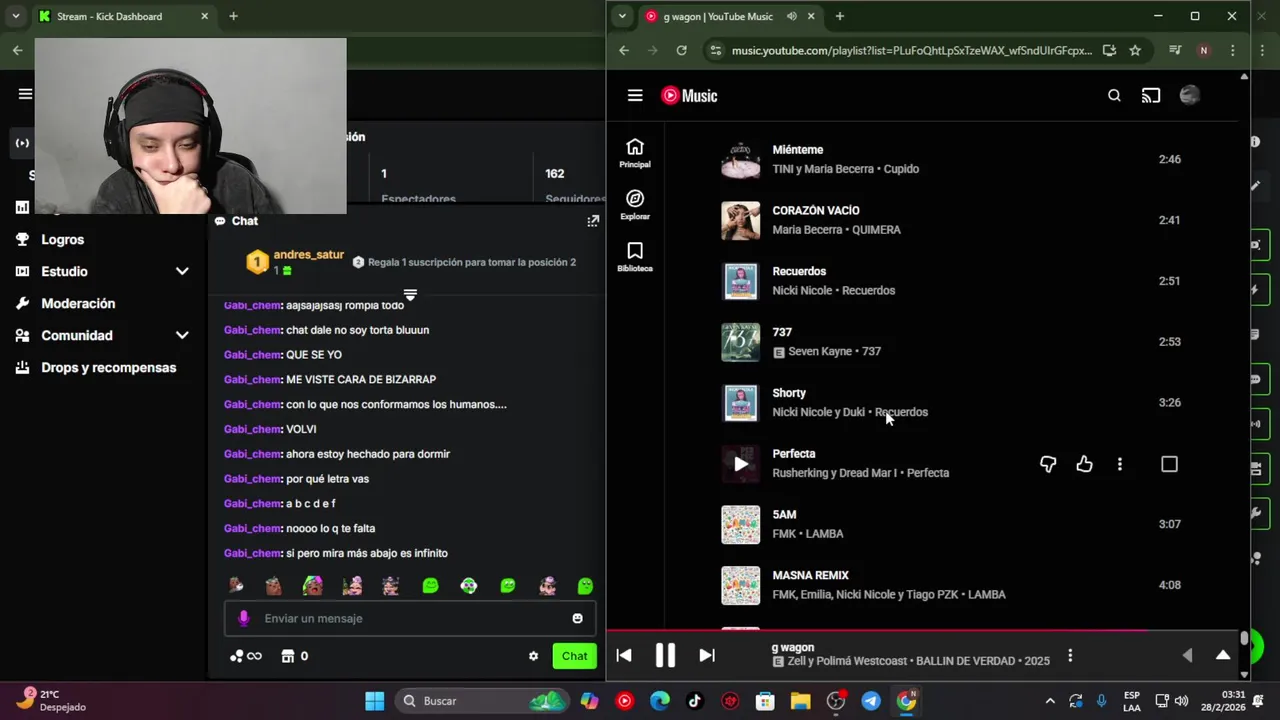Click the shop icon with 0
The height and width of the screenshot is (720, 1280).
294,656
